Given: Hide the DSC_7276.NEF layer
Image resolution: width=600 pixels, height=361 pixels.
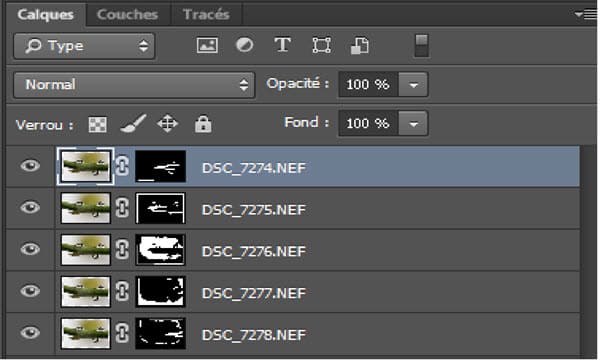Looking at the screenshot, I should click(x=30, y=249).
